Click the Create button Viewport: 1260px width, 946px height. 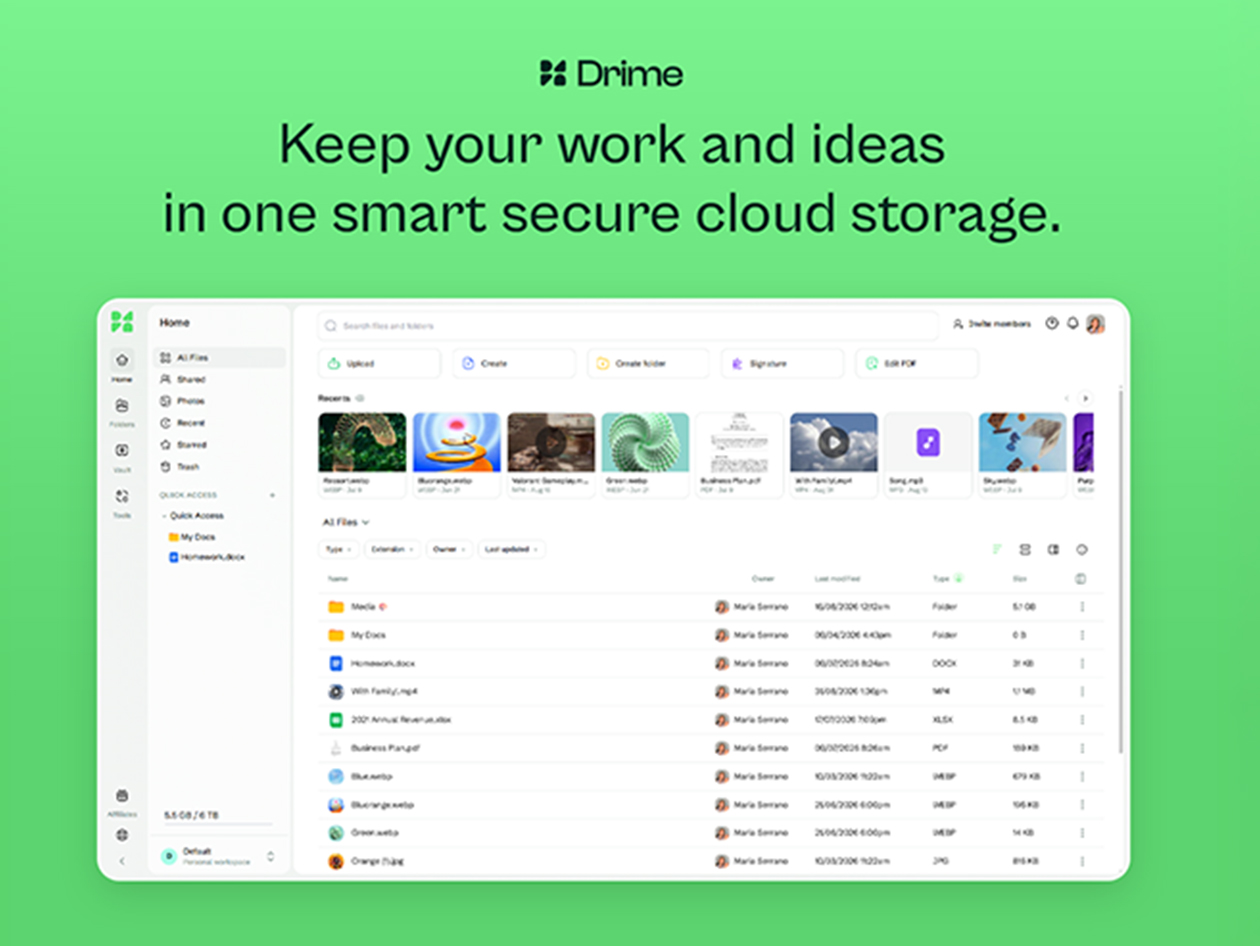[x=514, y=364]
